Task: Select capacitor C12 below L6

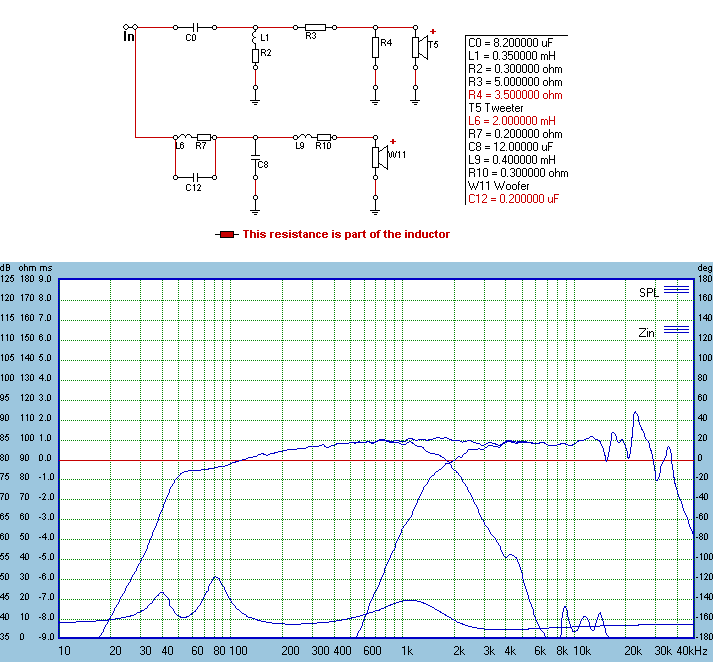Action: coord(194,177)
